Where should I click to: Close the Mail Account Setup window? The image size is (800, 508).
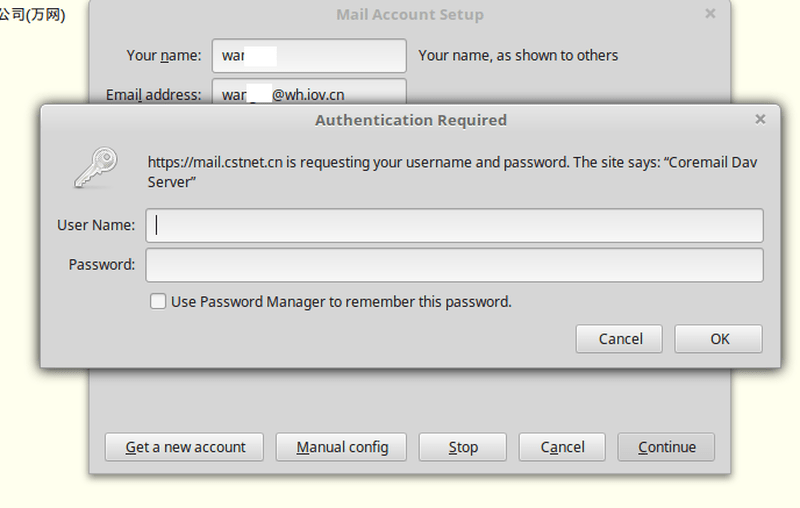click(710, 14)
